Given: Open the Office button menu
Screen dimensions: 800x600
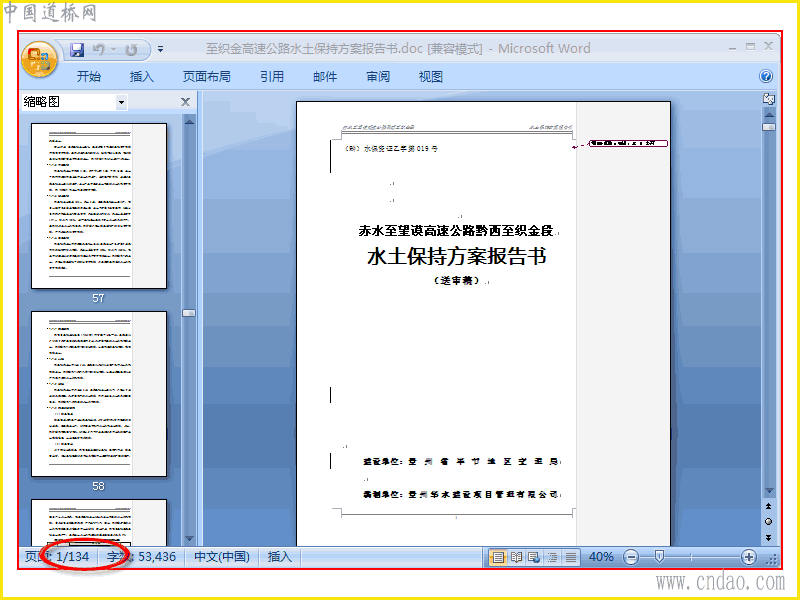Looking at the screenshot, I should click(39, 59).
